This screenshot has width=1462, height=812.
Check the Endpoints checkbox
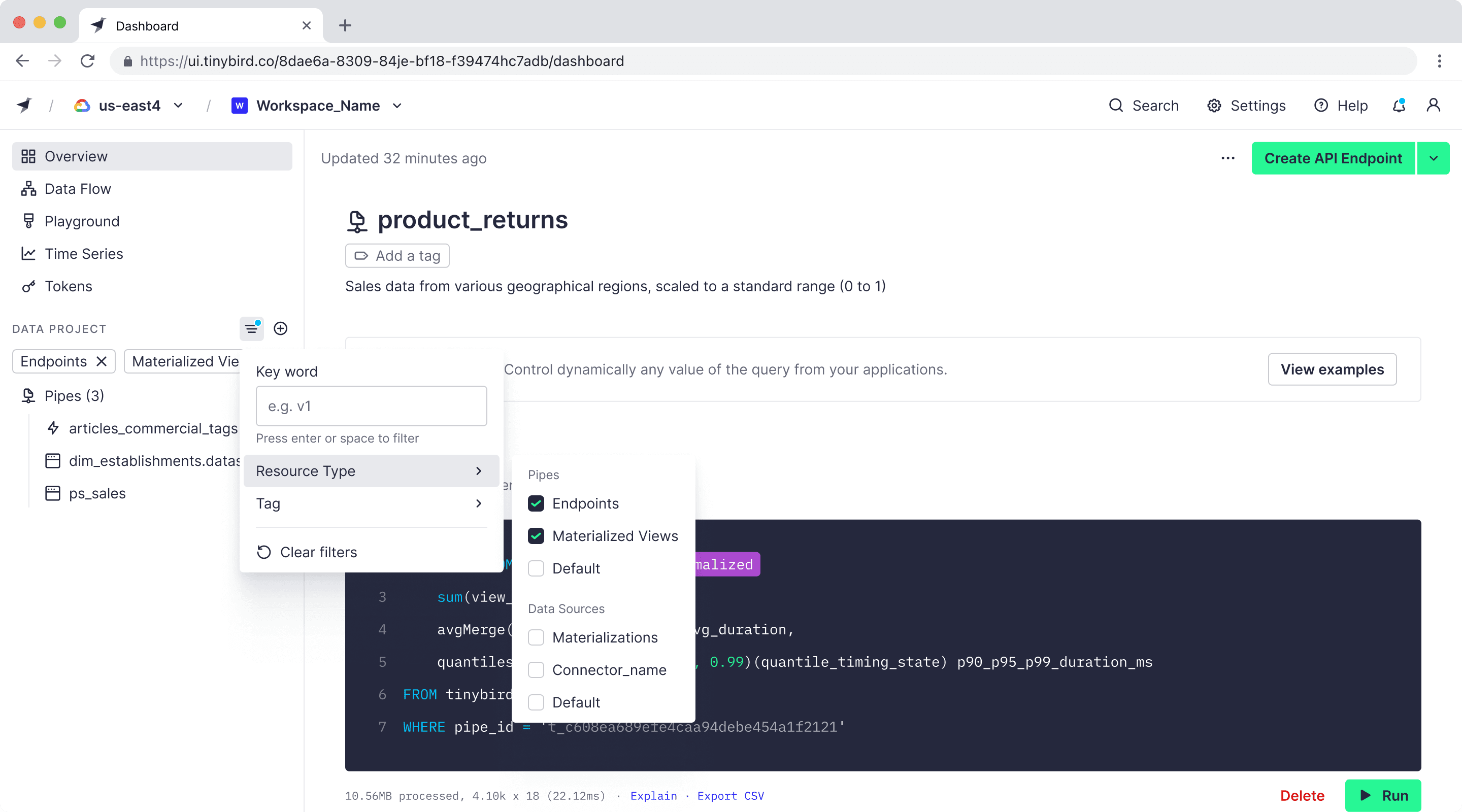(x=536, y=504)
